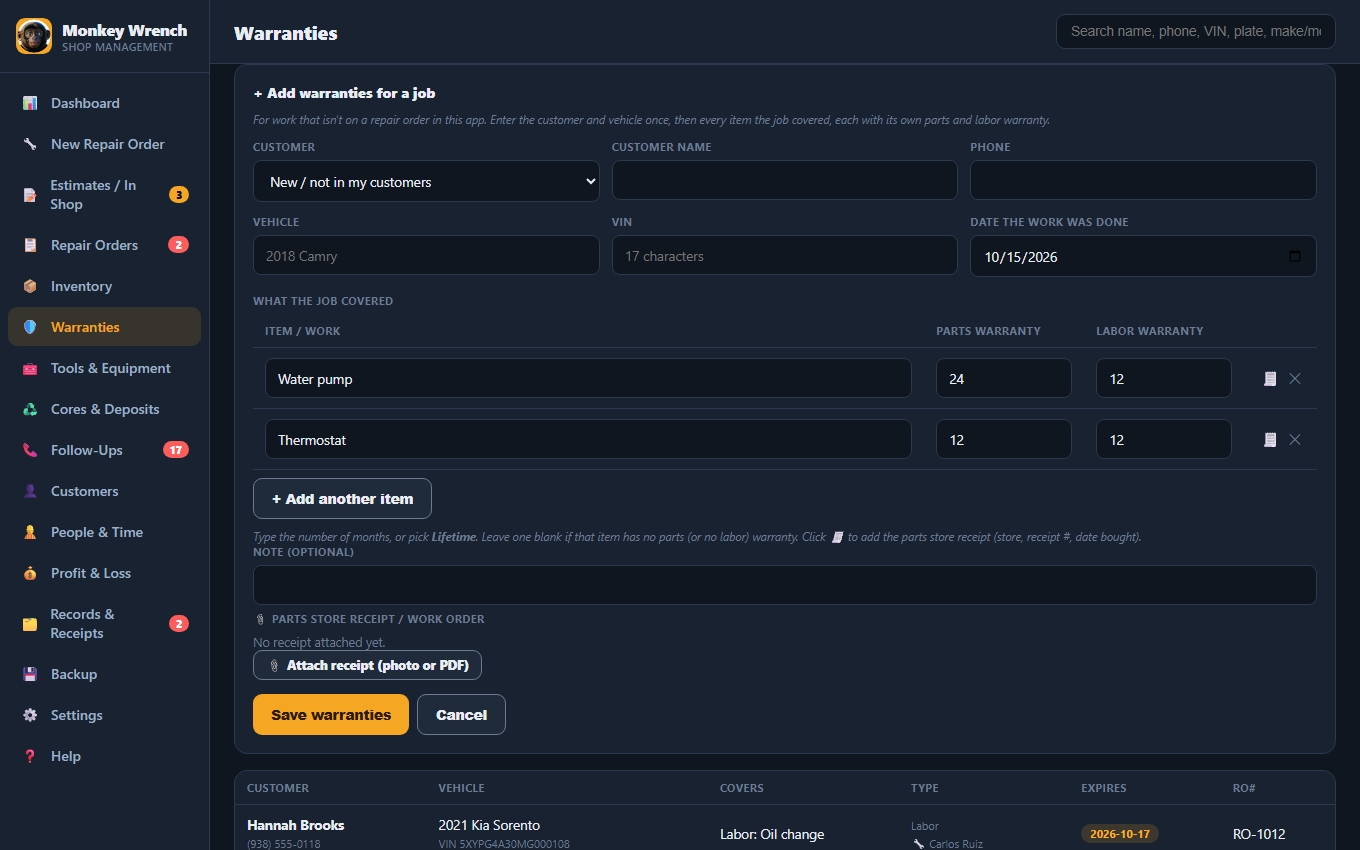The height and width of the screenshot is (850, 1360).
Task: Click the EXPIRES column header
Action: coord(1104,788)
